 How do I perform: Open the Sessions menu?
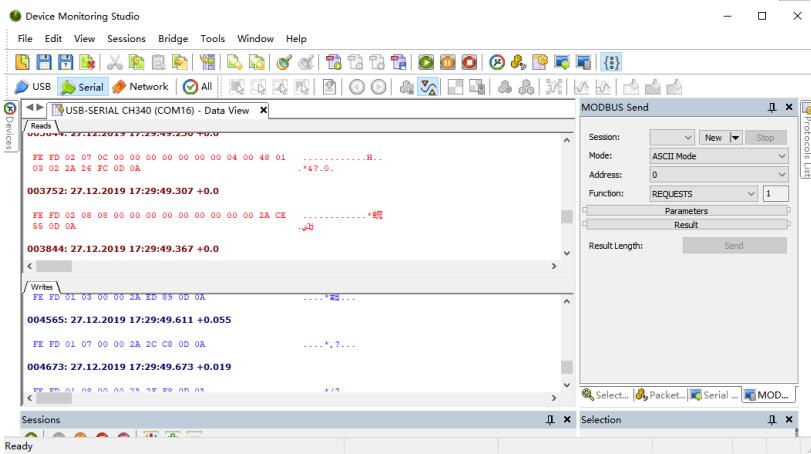tap(126, 39)
